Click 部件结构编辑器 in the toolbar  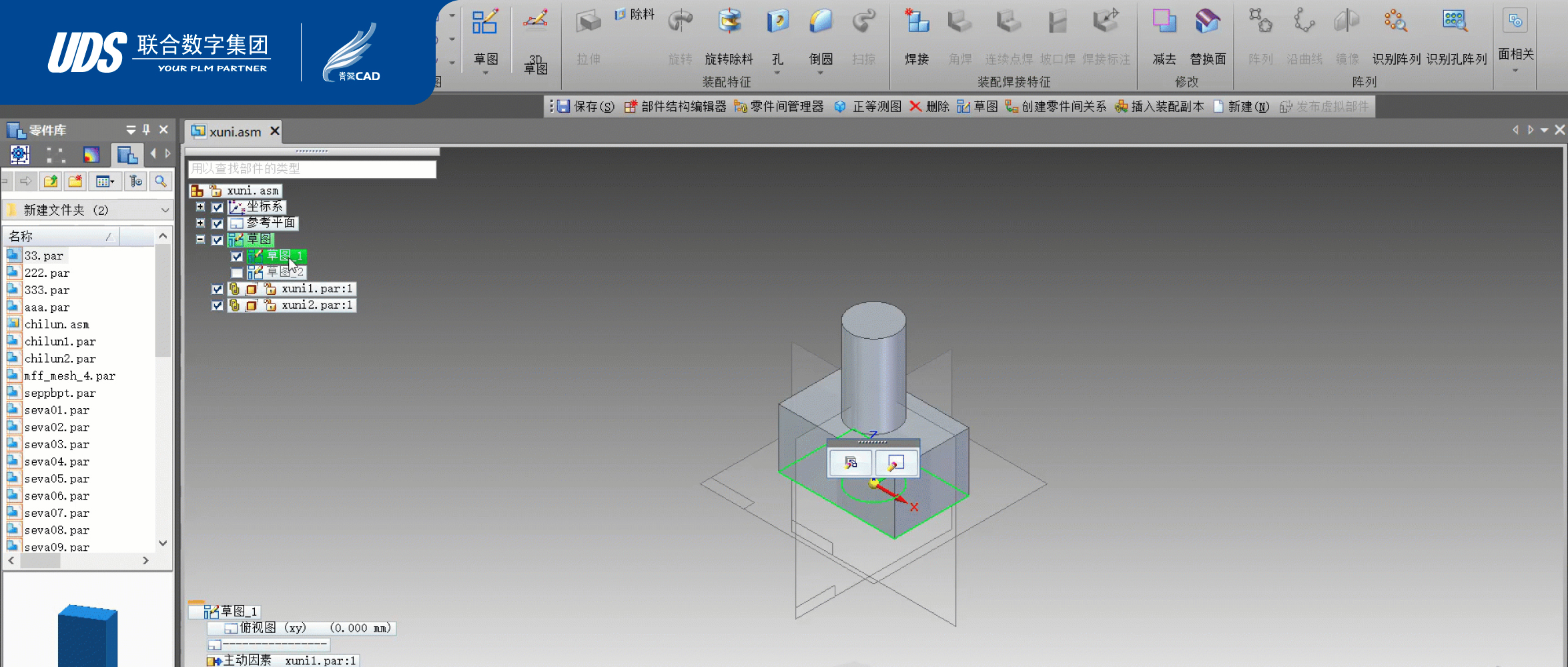tap(675, 107)
